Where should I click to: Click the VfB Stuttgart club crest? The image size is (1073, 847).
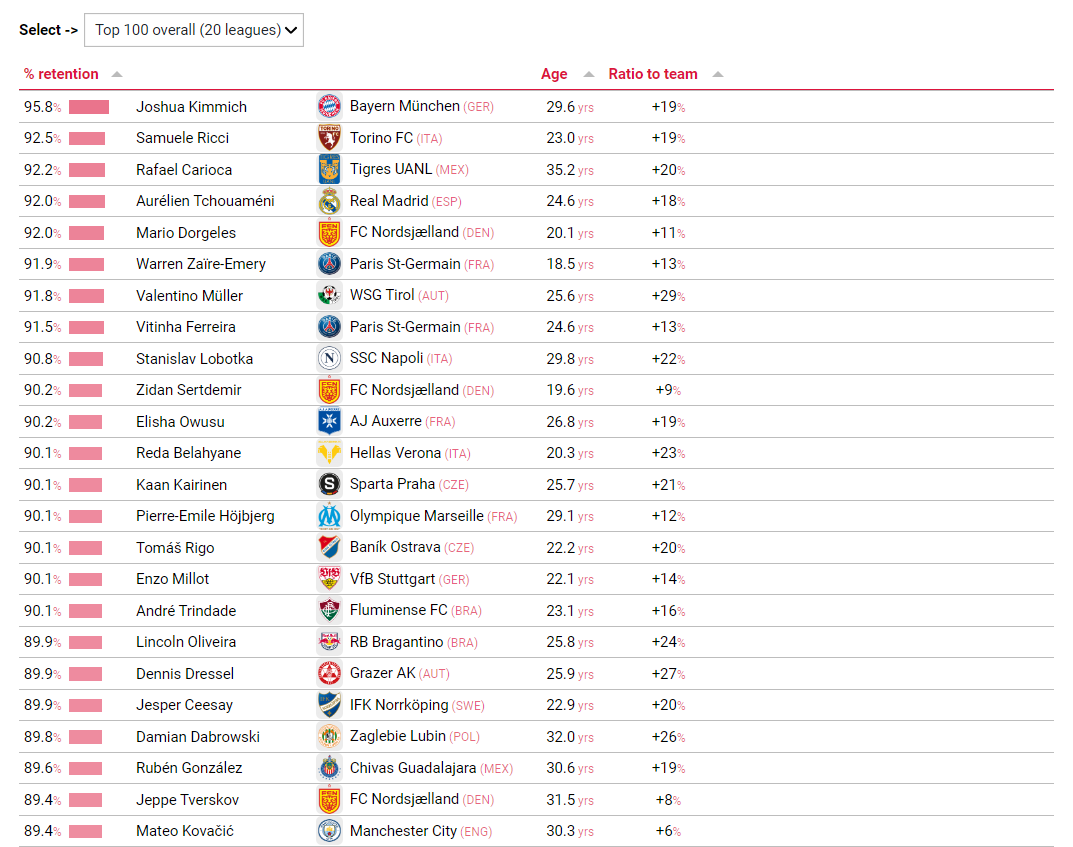pos(329,579)
